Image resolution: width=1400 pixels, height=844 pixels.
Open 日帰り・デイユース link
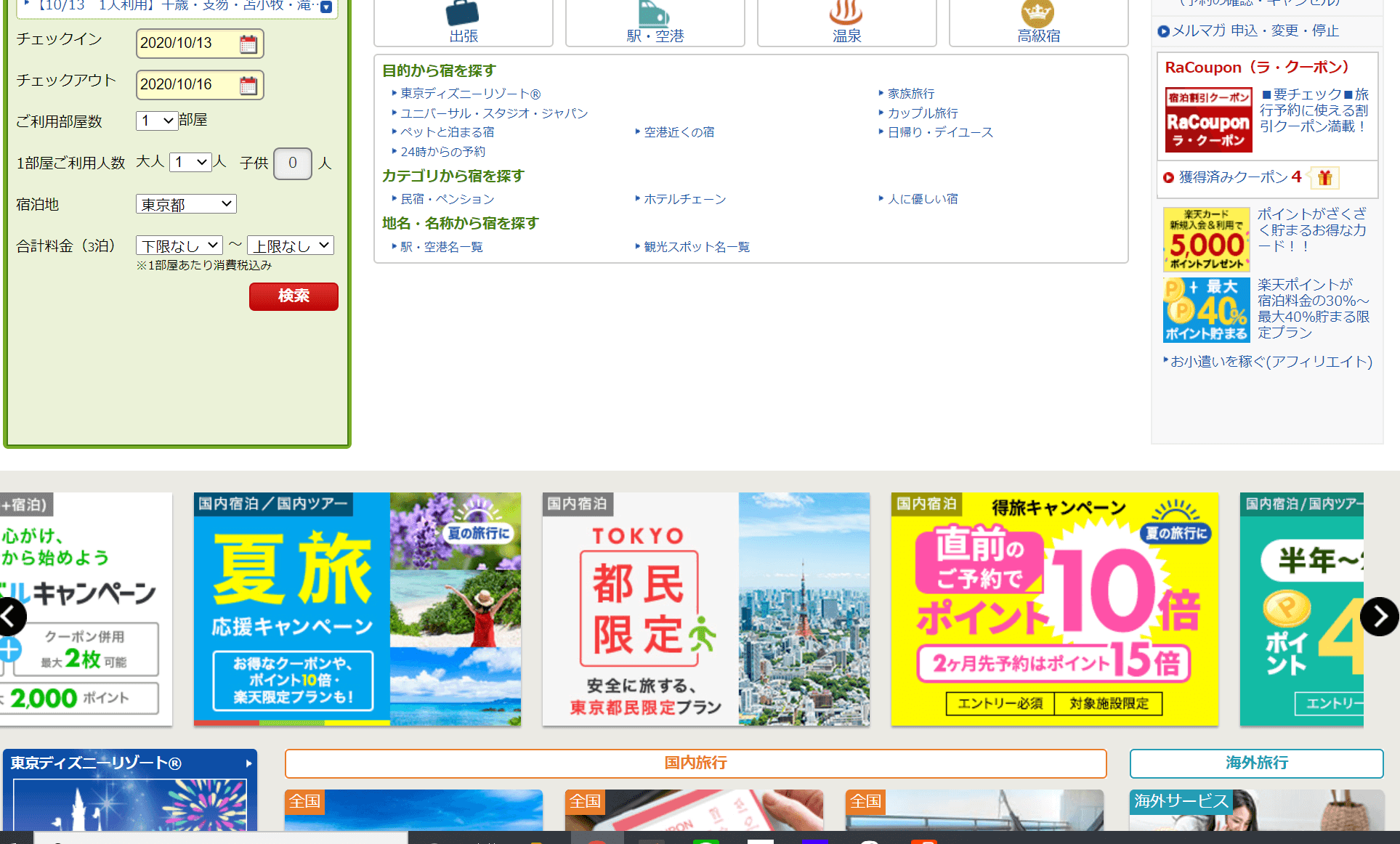pyautogui.click(x=940, y=132)
